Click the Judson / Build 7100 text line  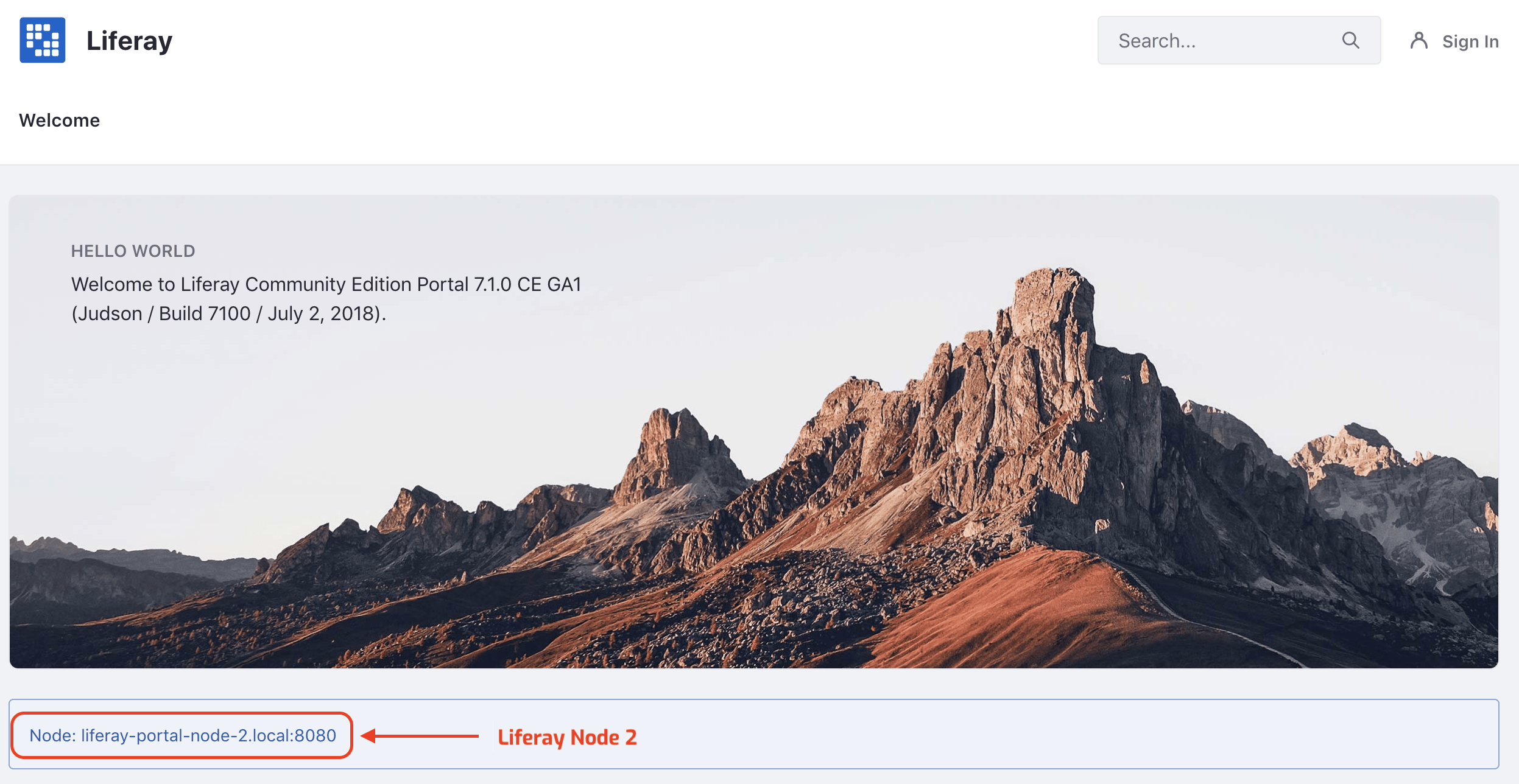[x=229, y=313]
